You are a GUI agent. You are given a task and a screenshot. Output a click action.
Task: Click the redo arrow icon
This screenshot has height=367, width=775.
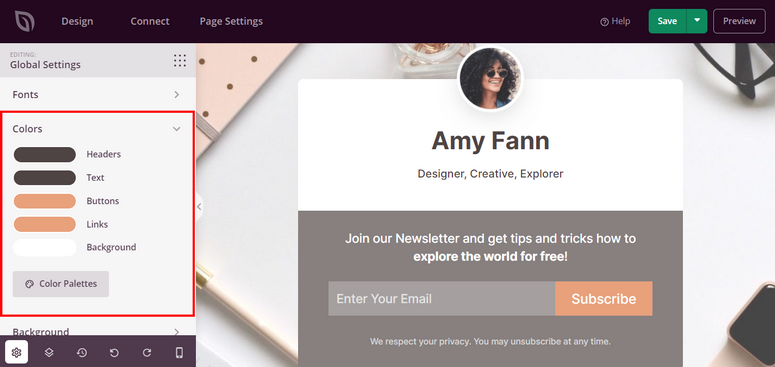pos(147,352)
